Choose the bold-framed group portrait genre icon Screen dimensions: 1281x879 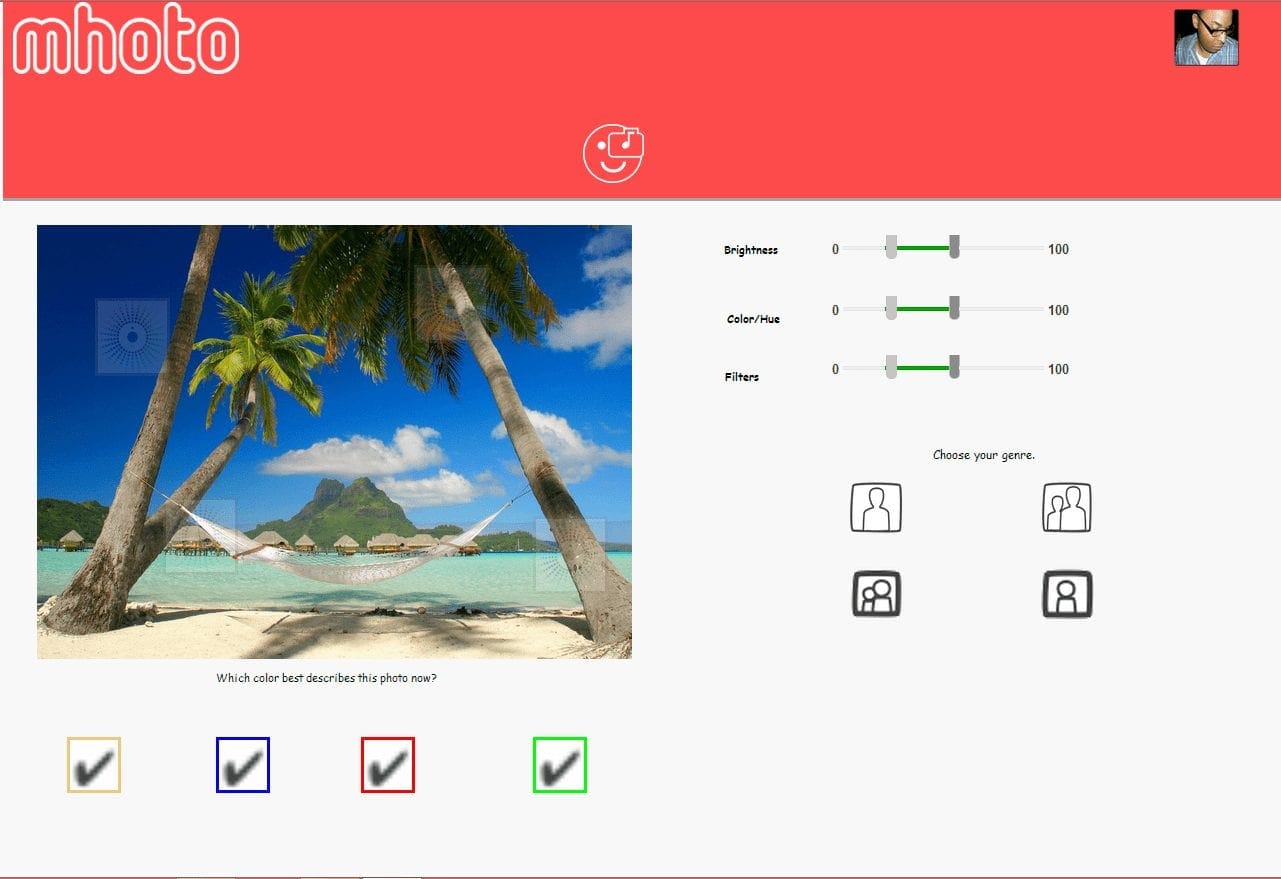pyautogui.click(x=876, y=594)
